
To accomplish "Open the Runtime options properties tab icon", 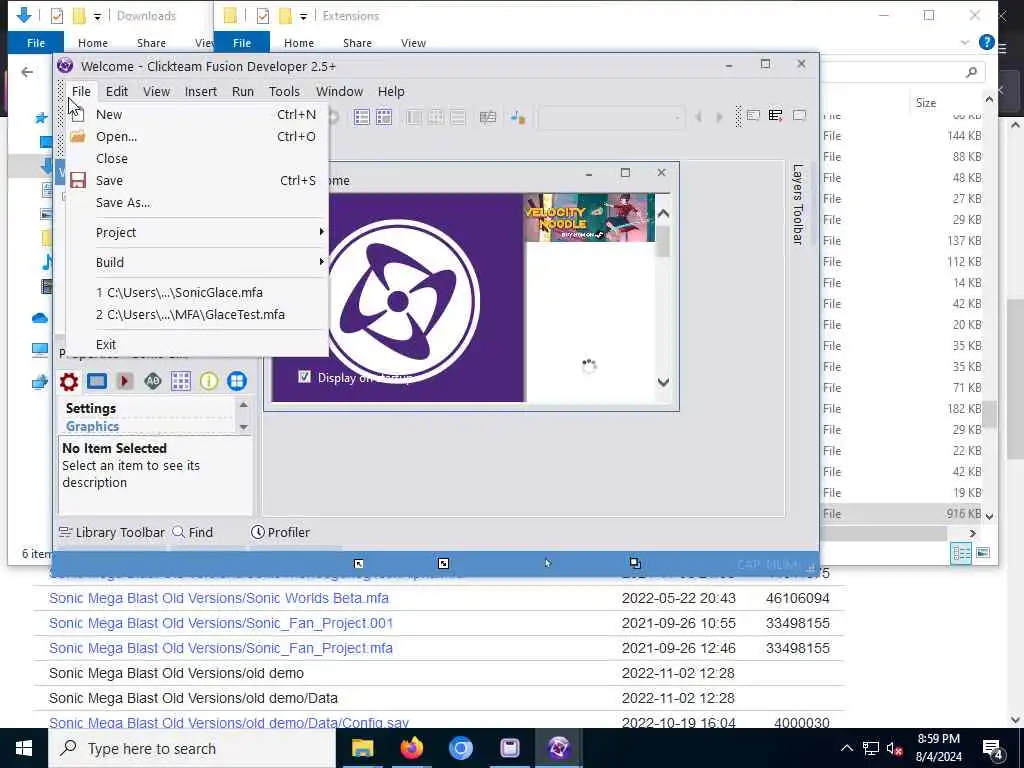I will [x=125, y=381].
